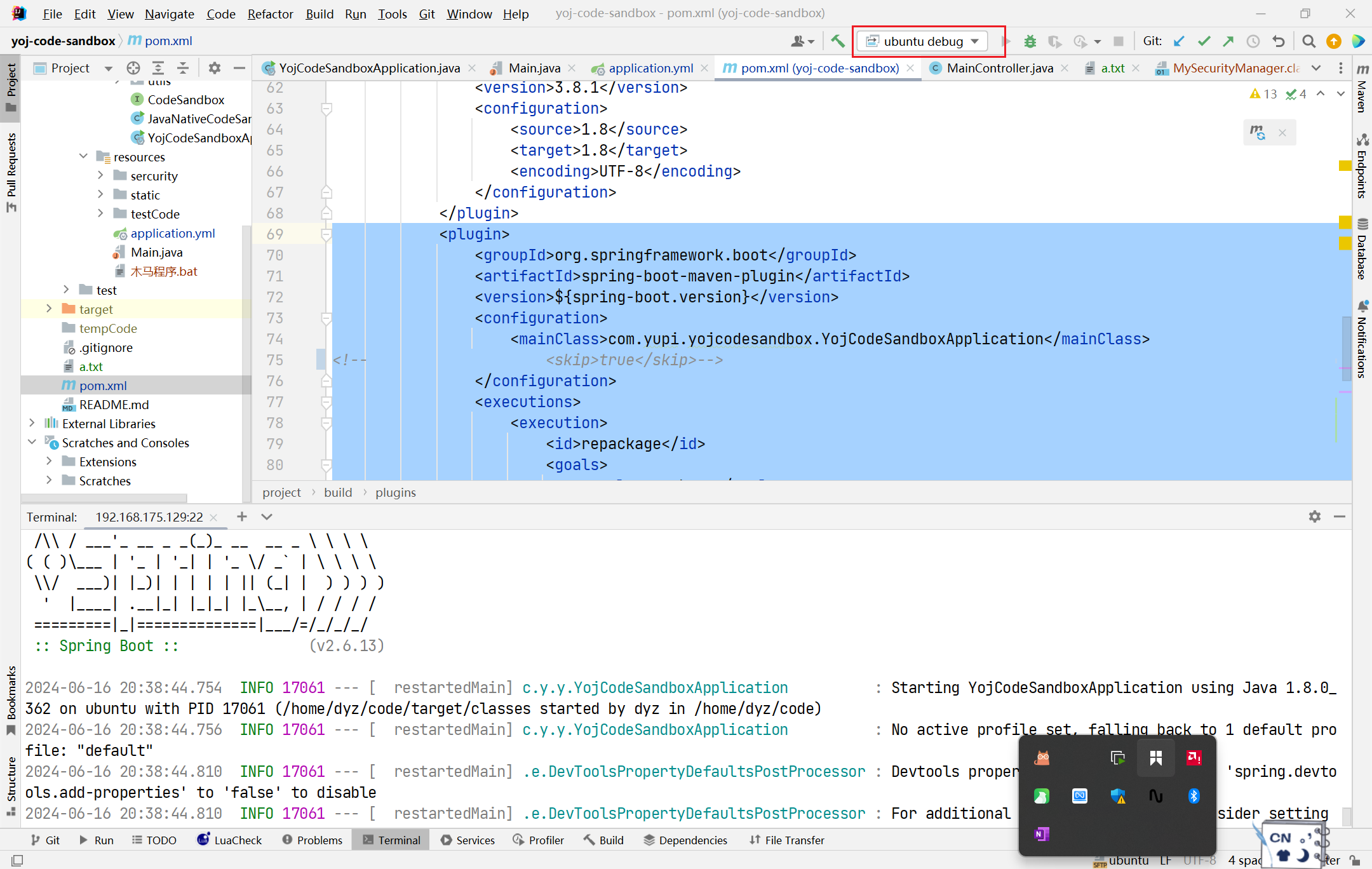Click Git Commit checkmark icon
Image resolution: width=1372 pixels, height=869 pixels.
1204,41
